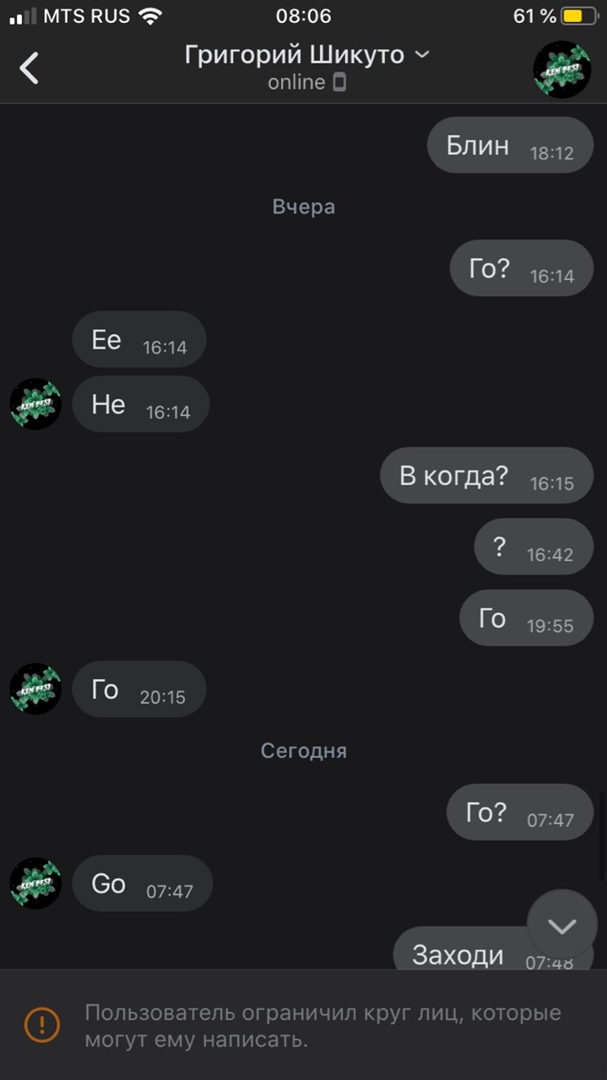Tap the "Го" message sent at 19:55
This screenshot has width=607, height=1080.
point(526,618)
